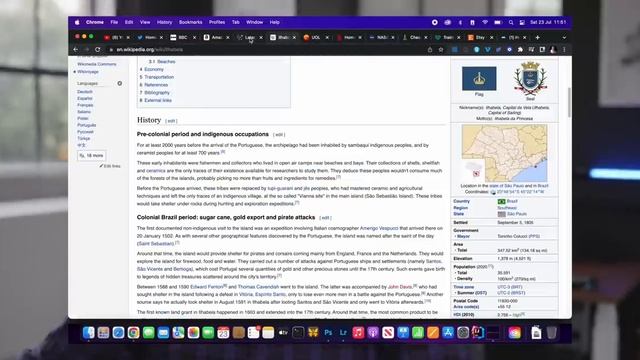The image size is (640, 360).
Task: Open App Store from the Dock
Action: pyautogui.click(x=448, y=333)
